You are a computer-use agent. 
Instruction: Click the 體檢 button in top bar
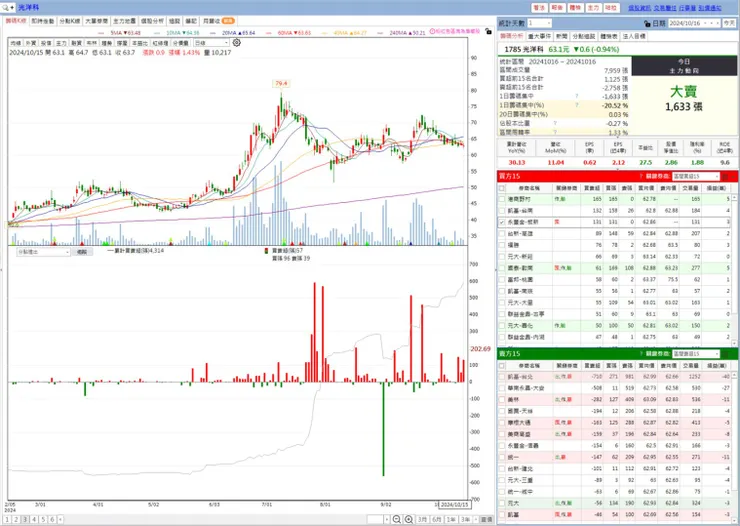click(x=575, y=8)
